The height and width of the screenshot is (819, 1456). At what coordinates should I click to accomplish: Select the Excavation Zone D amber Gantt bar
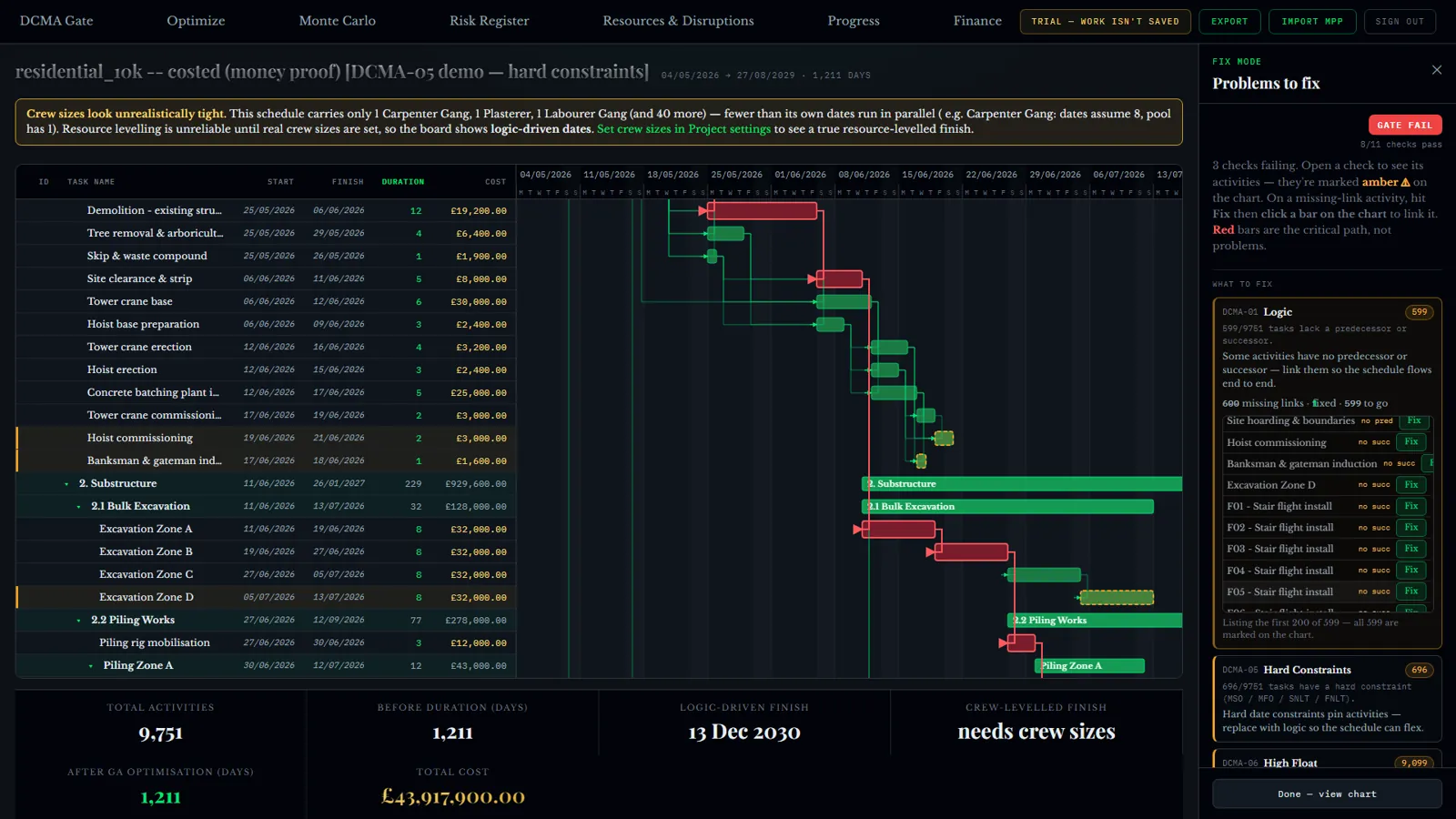[x=1117, y=598]
